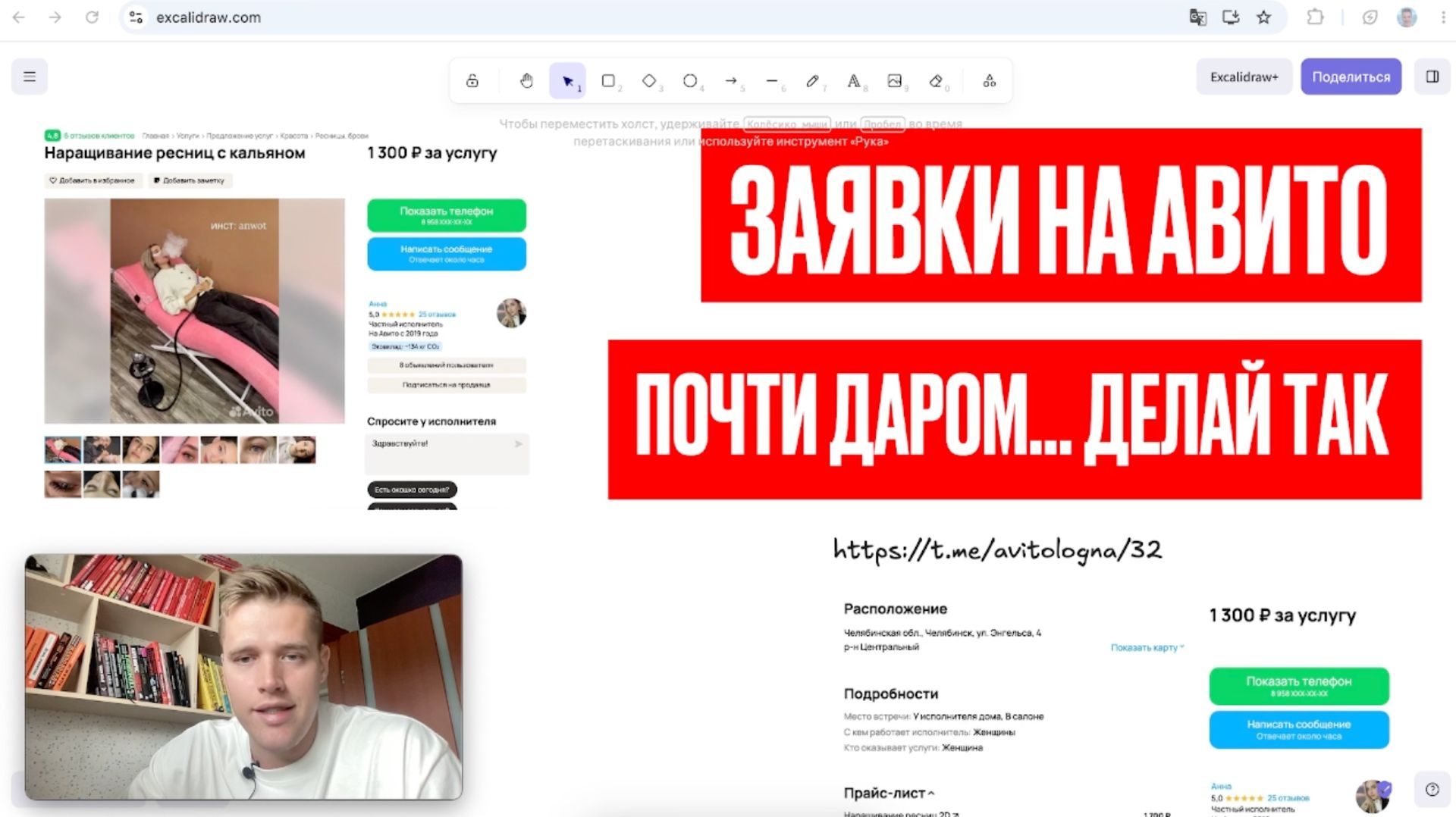Viewport: 1456px width, 817px height.
Task: Click the t.me/avitologna/32 link text
Action: tap(997, 550)
